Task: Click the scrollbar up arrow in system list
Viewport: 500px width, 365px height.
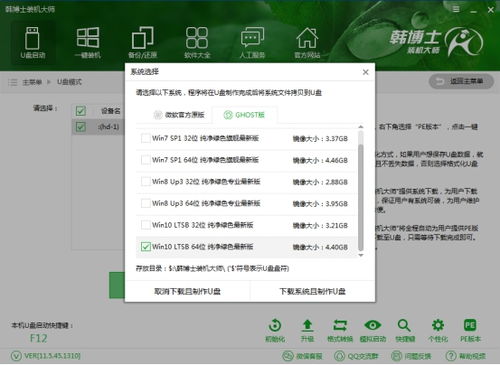Action: point(361,127)
